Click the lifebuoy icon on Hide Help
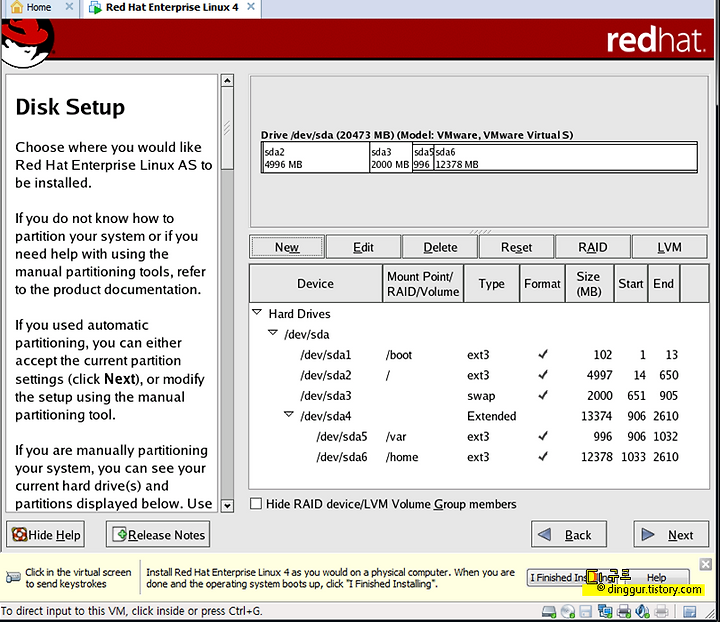Image resolution: width=720 pixels, height=622 pixels. pyautogui.click(x=19, y=534)
